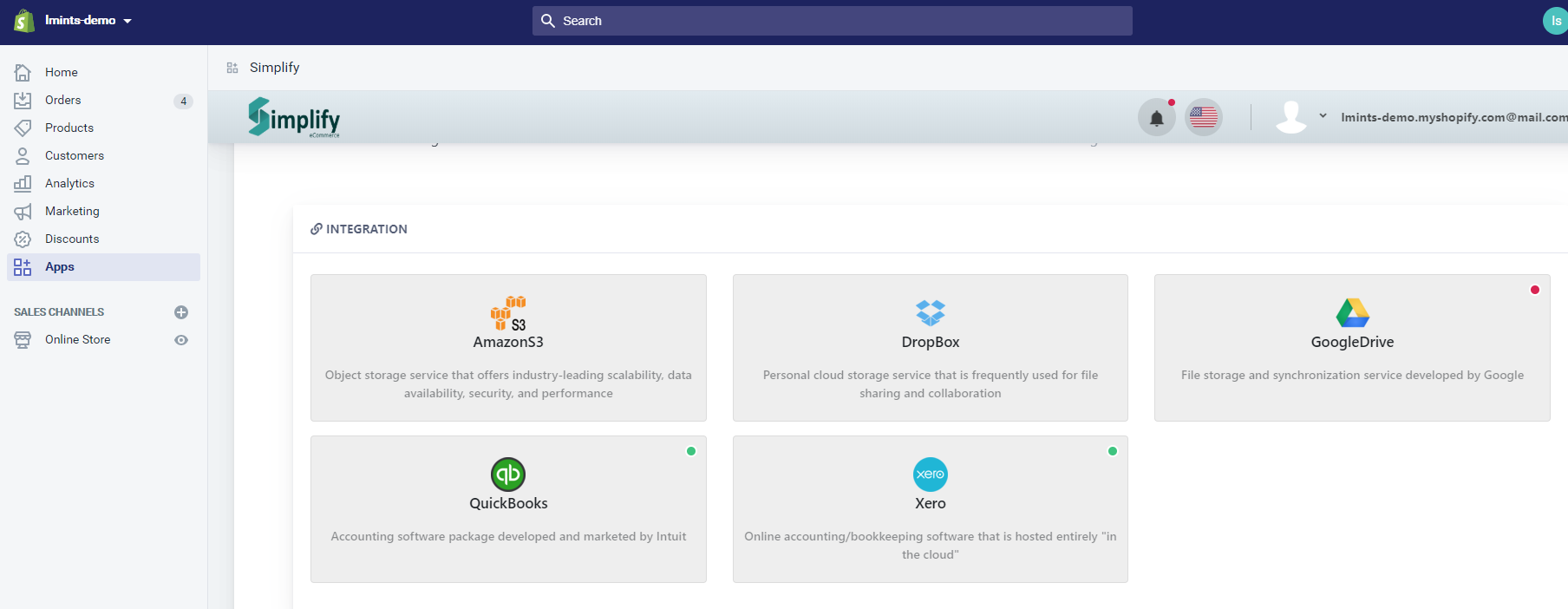
Task: Click the AmazonS3 logo
Action: click(x=508, y=313)
